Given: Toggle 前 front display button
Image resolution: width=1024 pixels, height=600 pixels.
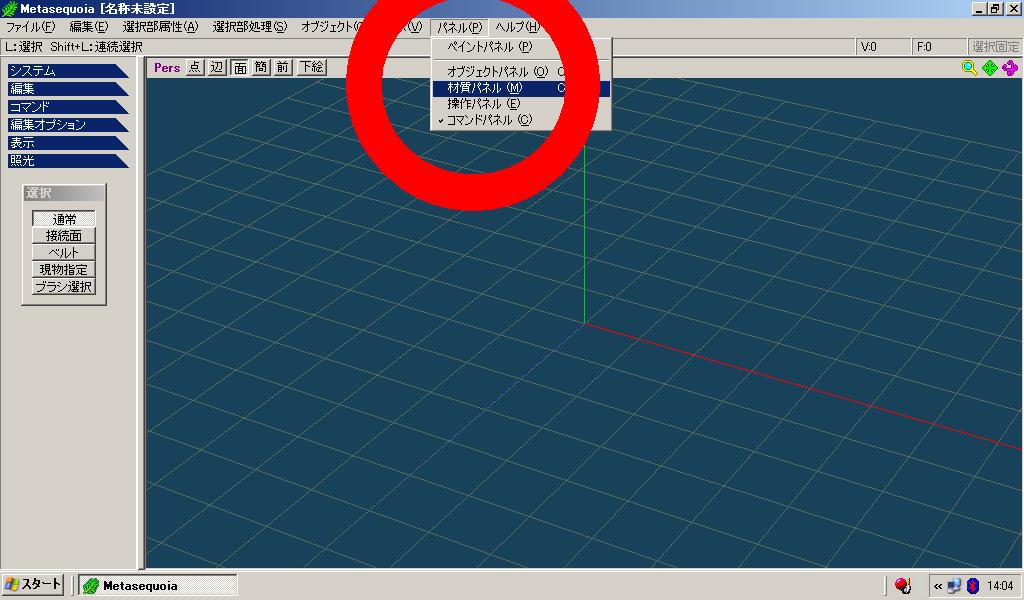Looking at the screenshot, I should click(282, 67).
